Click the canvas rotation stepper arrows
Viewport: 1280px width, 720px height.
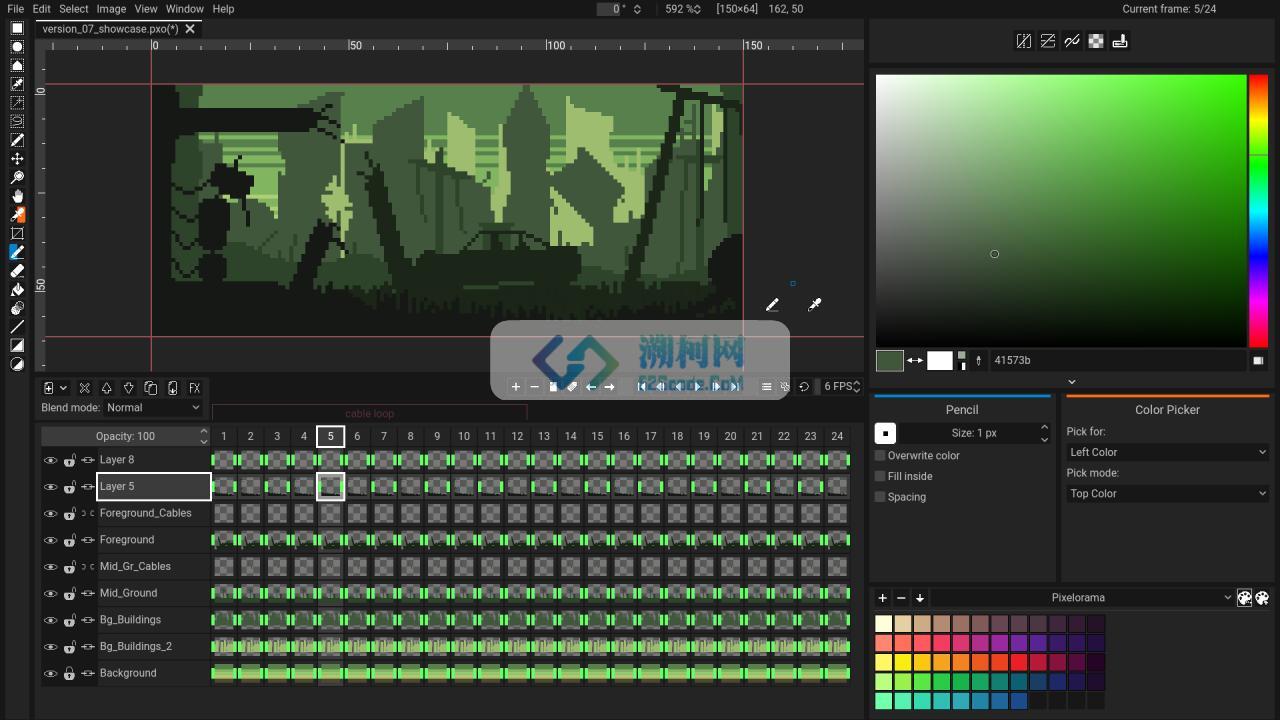[x=637, y=9]
